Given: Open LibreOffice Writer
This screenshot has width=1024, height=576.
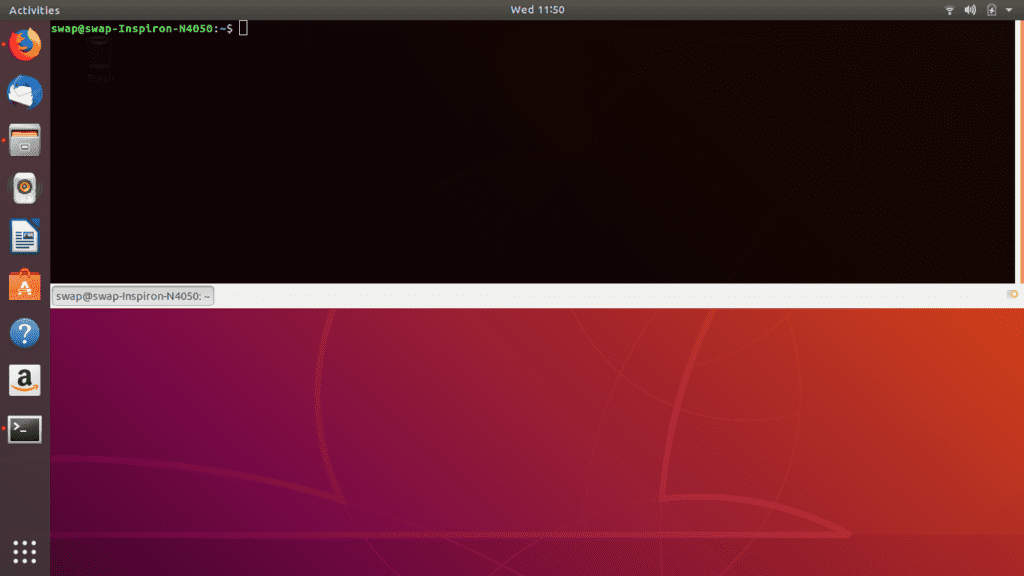Looking at the screenshot, I should (23, 236).
